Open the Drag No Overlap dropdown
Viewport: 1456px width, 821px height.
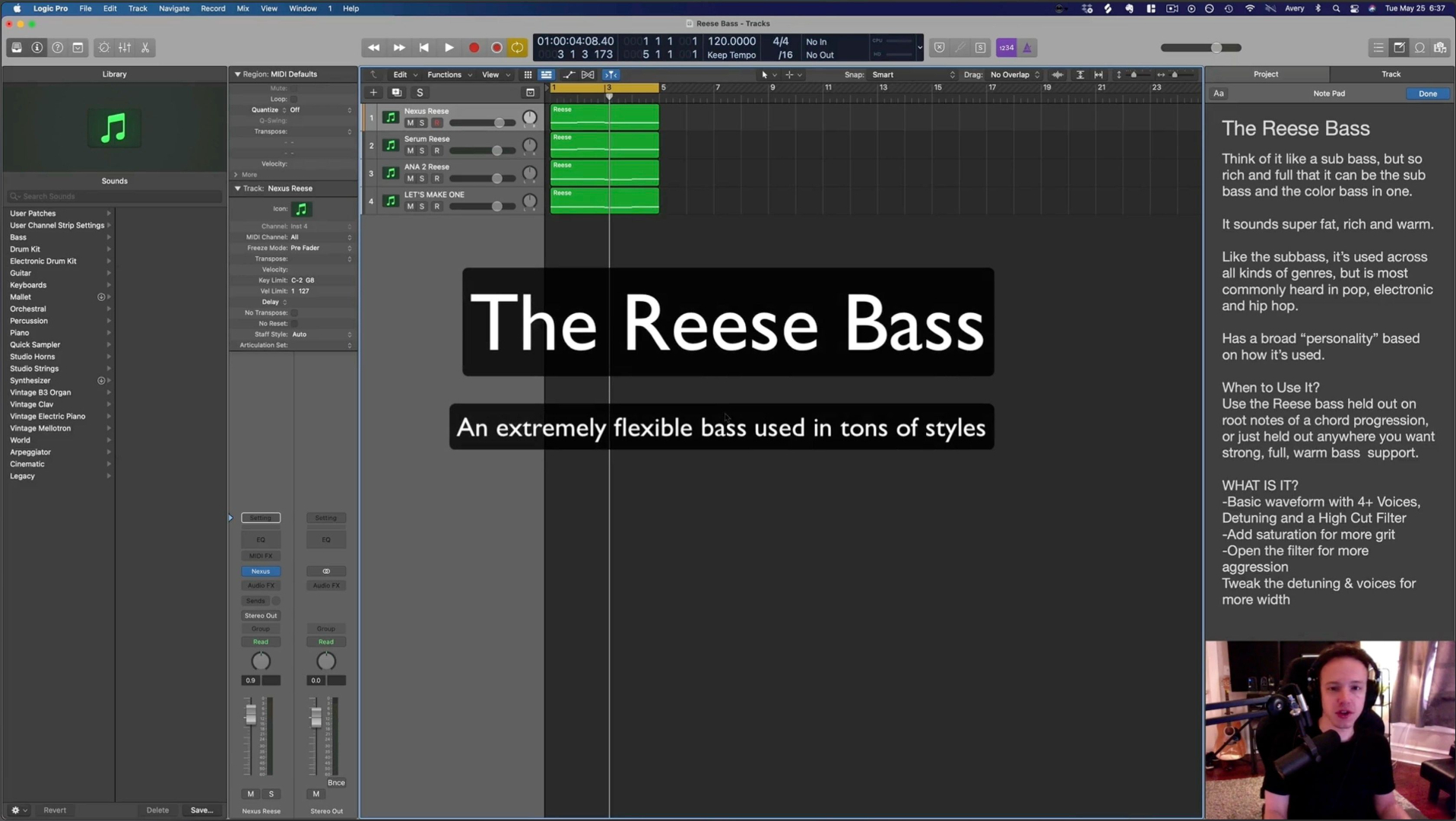[x=1015, y=74]
